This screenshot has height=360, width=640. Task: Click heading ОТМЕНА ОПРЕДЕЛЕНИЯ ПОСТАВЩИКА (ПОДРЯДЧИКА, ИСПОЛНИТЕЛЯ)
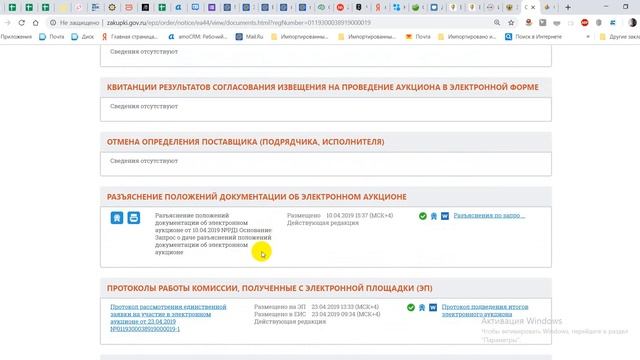245,142
